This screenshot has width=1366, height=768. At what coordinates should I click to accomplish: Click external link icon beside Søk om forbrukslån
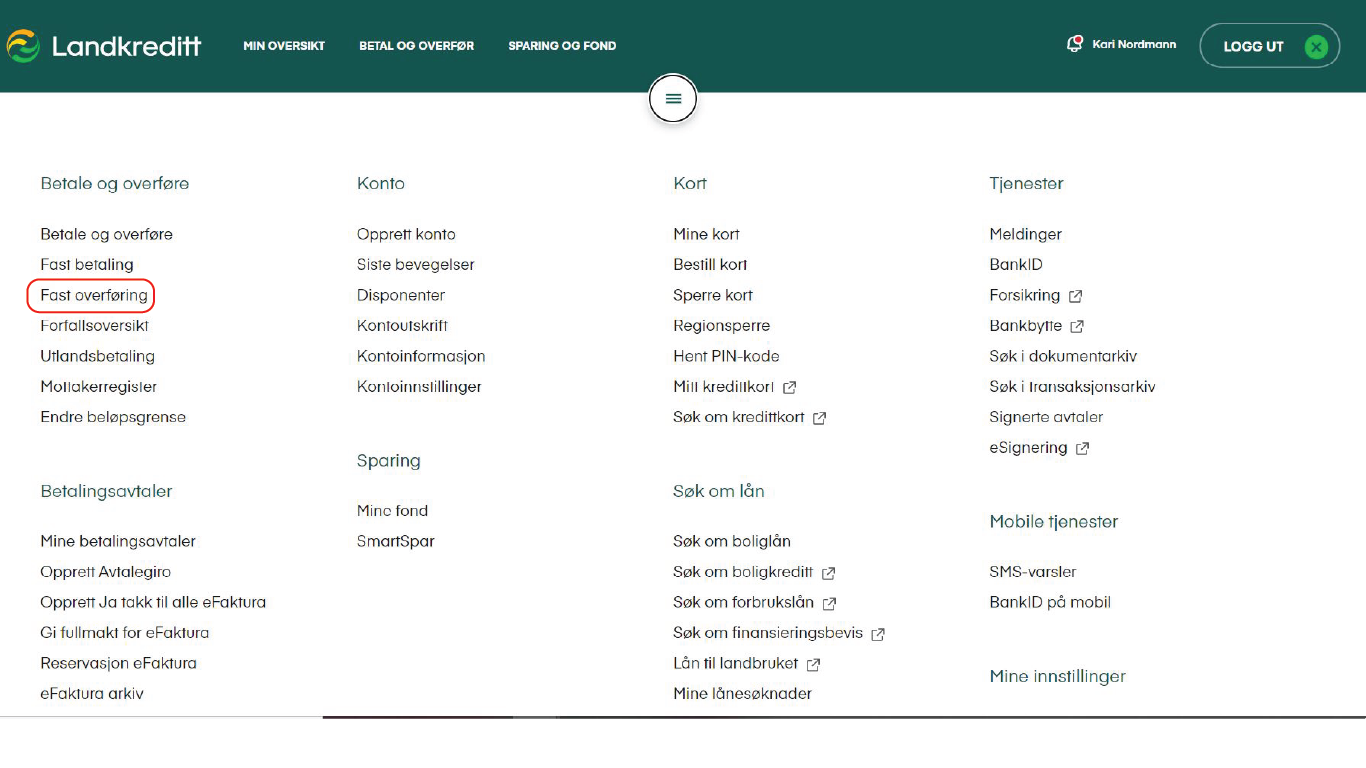829,603
